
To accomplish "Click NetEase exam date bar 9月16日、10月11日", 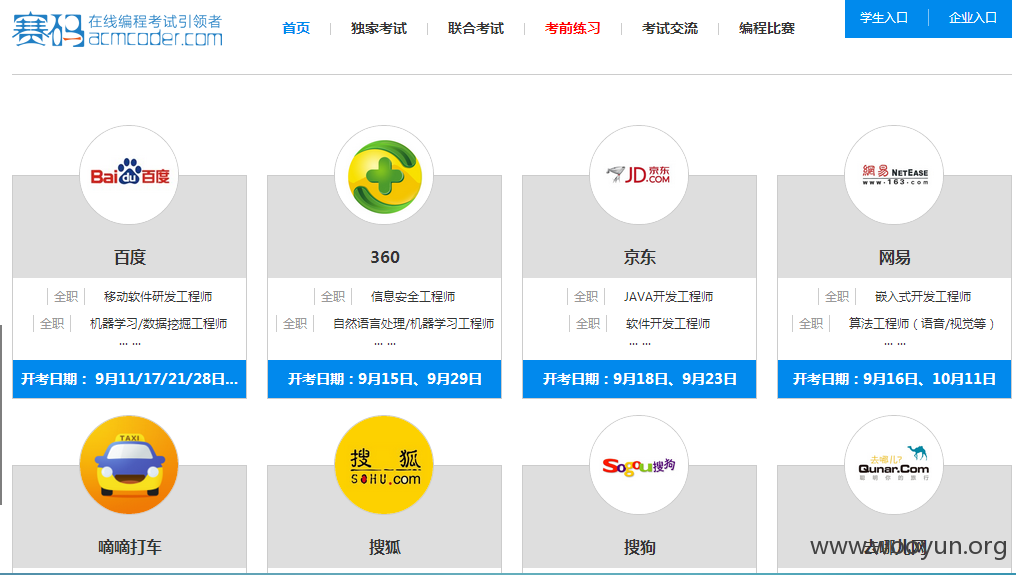I will (x=894, y=379).
